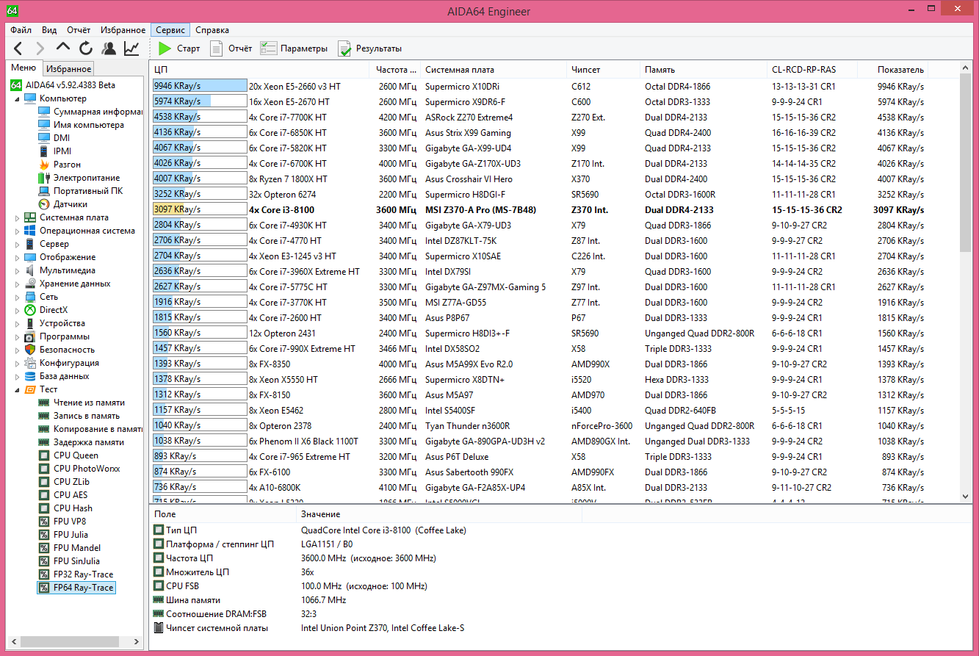The image size is (979, 656).
Task: Switch to the Избранное tab
Action: coord(69,69)
